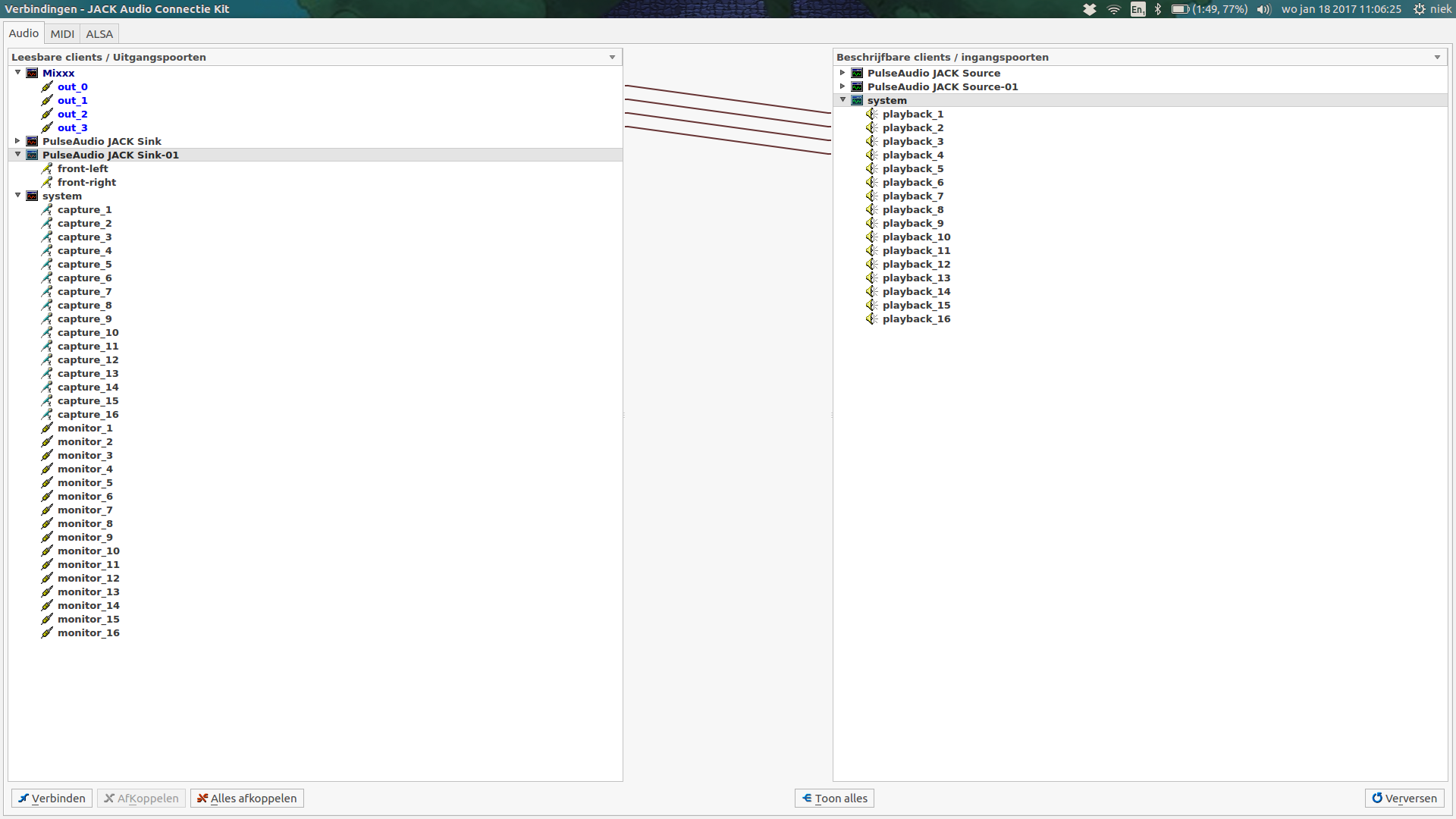Select the Mixxx client icon
1456x819 pixels.
click(32, 73)
